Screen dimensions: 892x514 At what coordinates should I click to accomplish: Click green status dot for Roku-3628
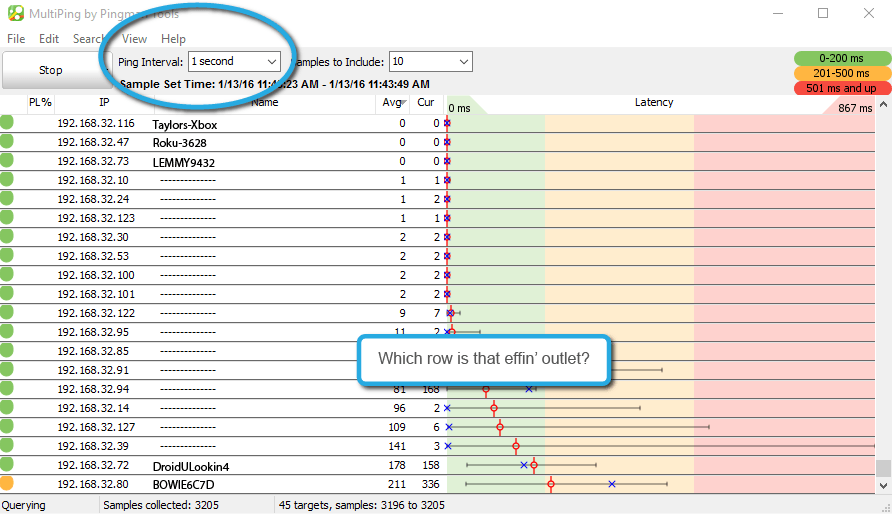6,142
